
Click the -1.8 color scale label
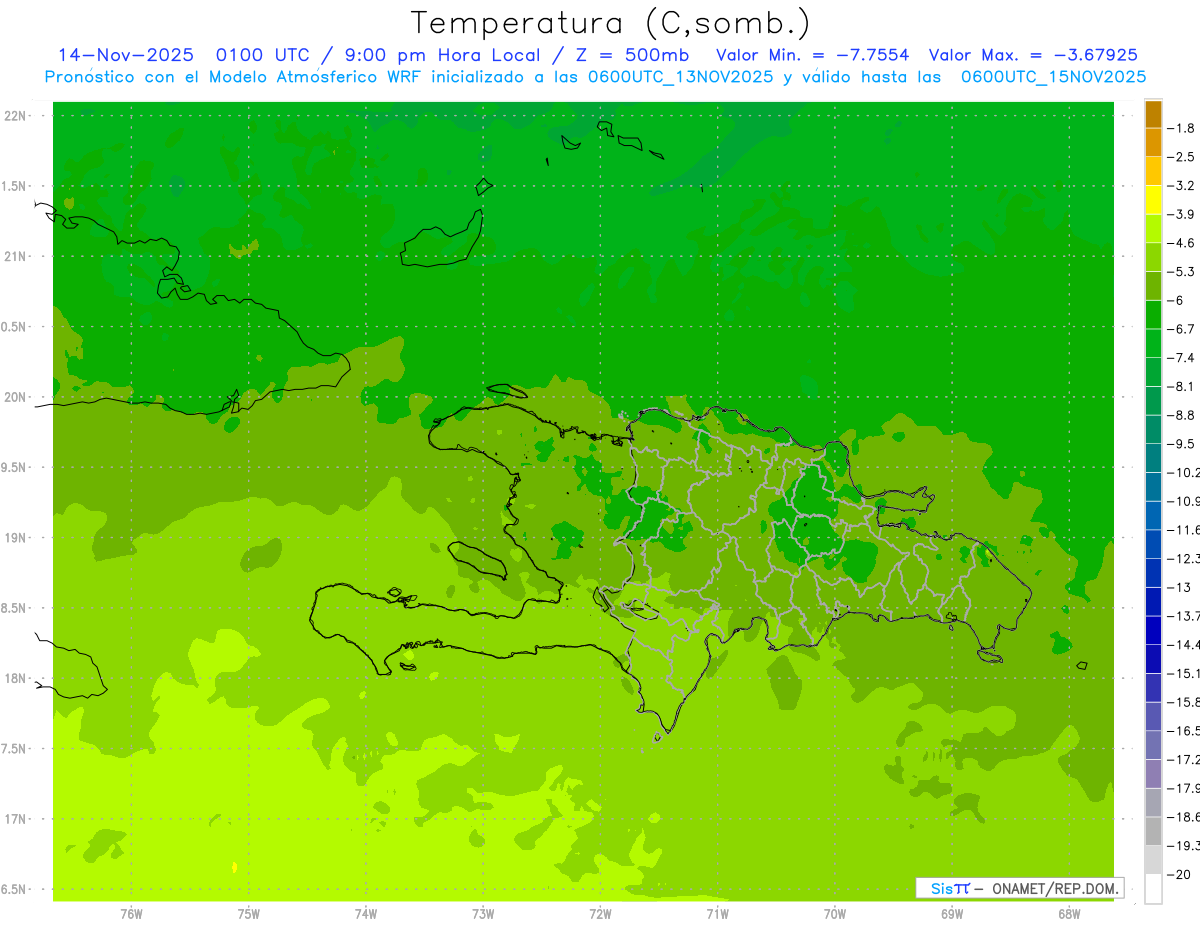coord(1180,128)
